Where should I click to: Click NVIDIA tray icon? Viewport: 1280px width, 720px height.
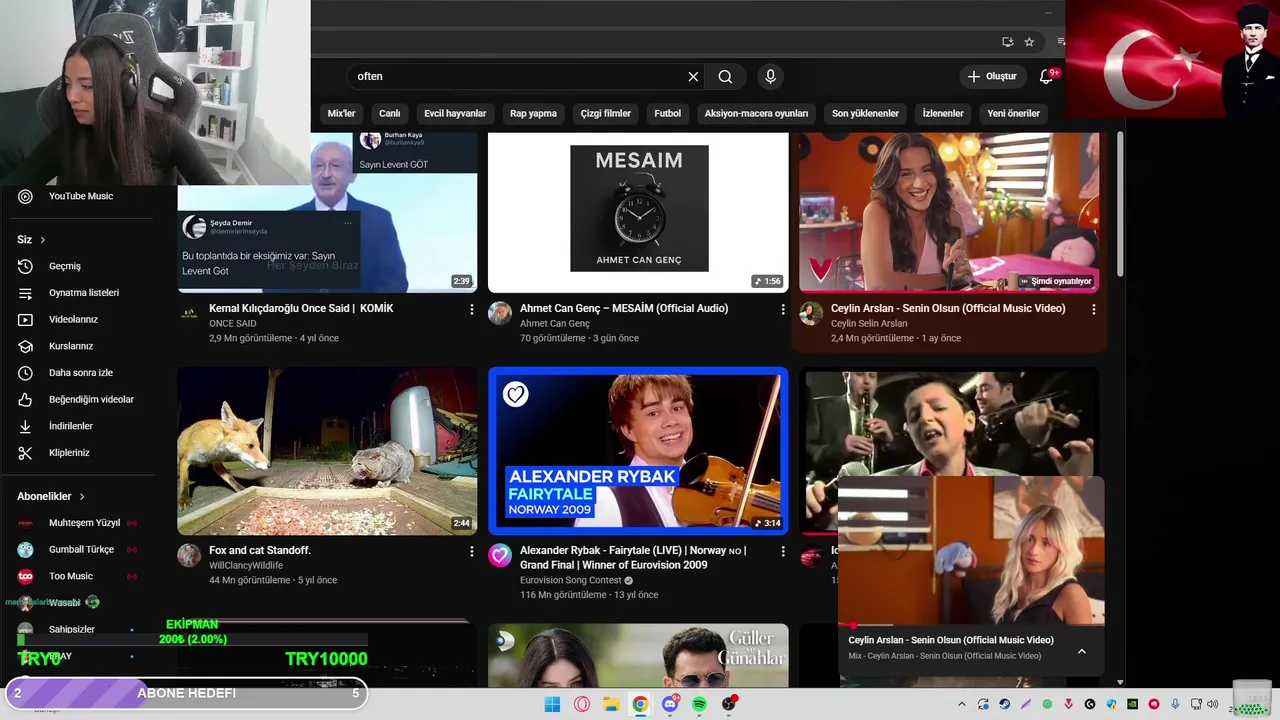(1132, 704)
